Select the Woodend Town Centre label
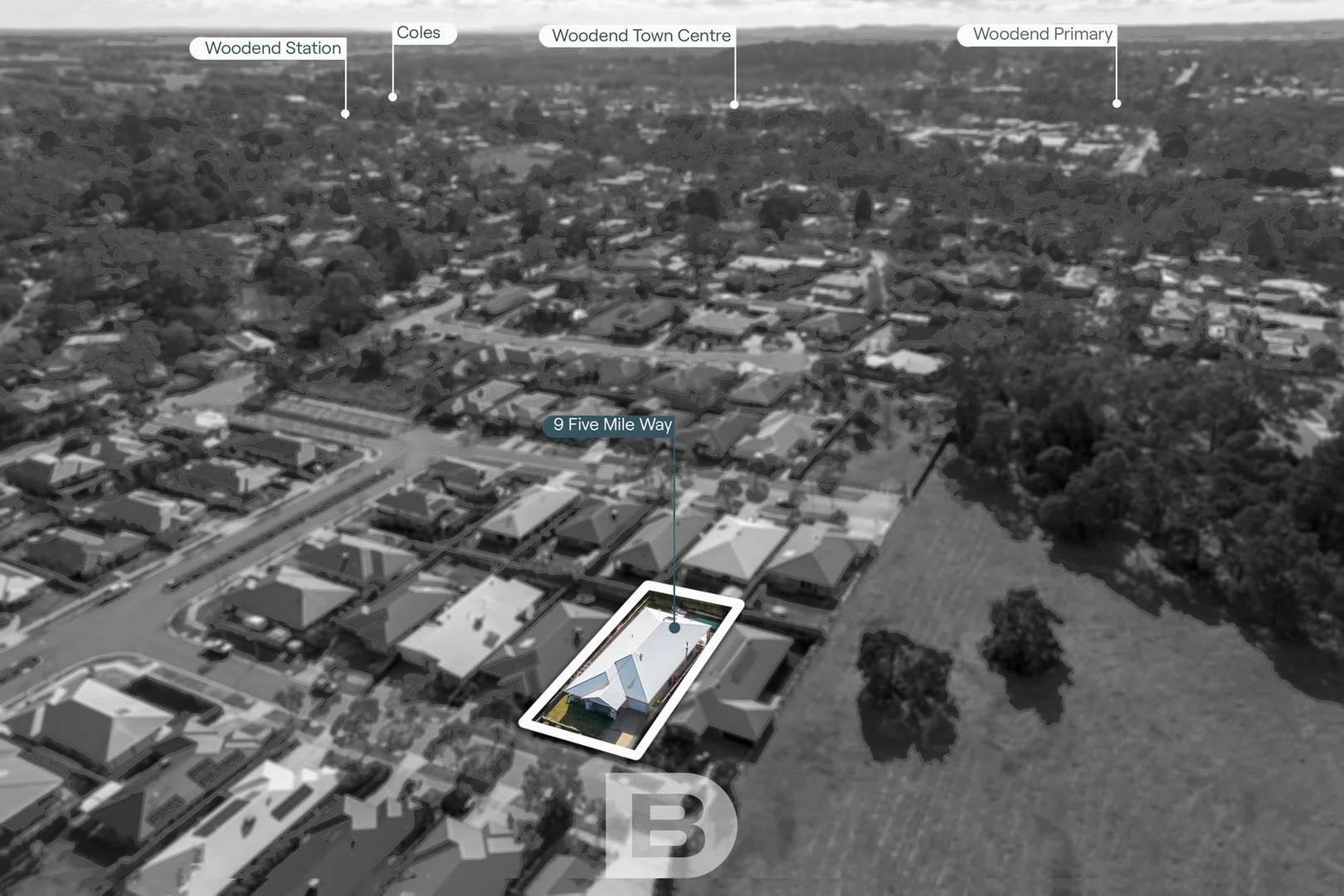The image size is (1344, 896). pos(641,36)
